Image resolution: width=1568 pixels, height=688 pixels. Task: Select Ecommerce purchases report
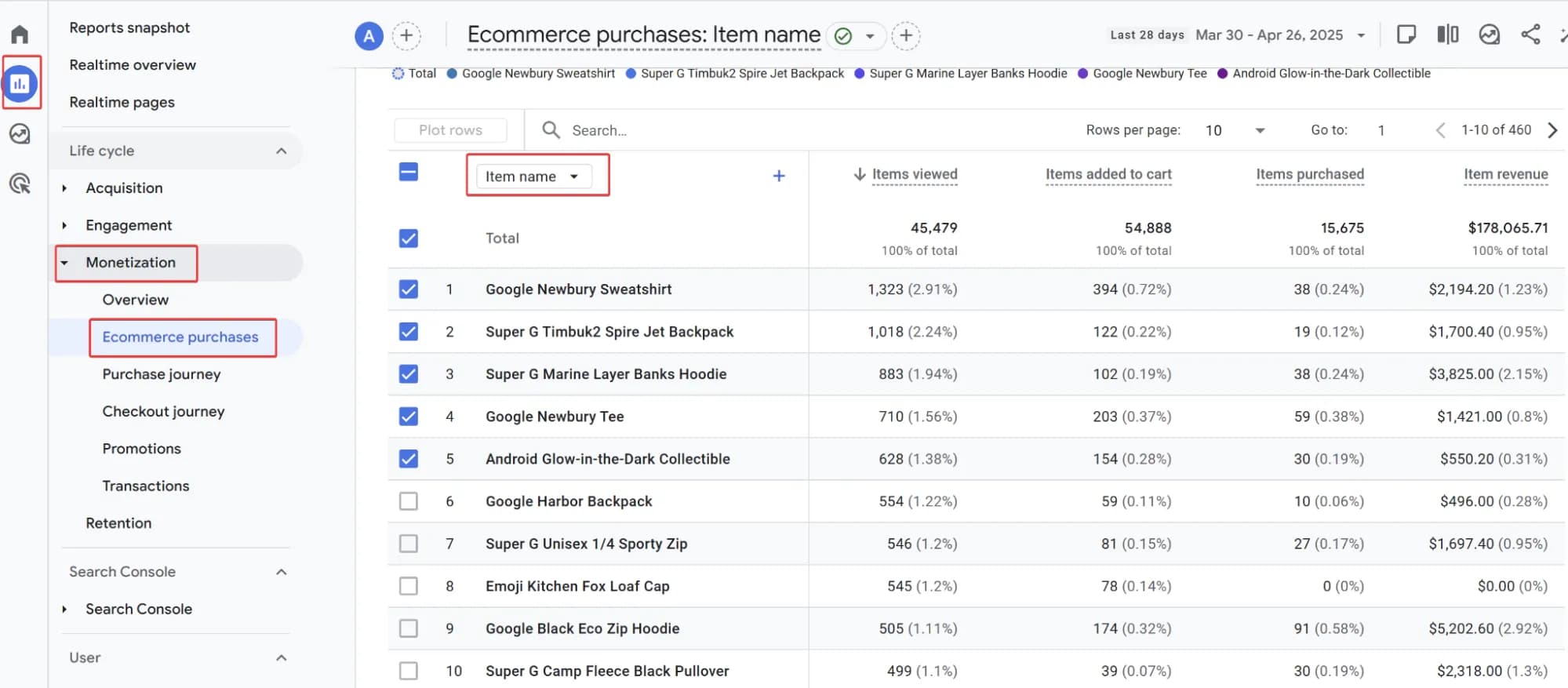tap(180, 337)
